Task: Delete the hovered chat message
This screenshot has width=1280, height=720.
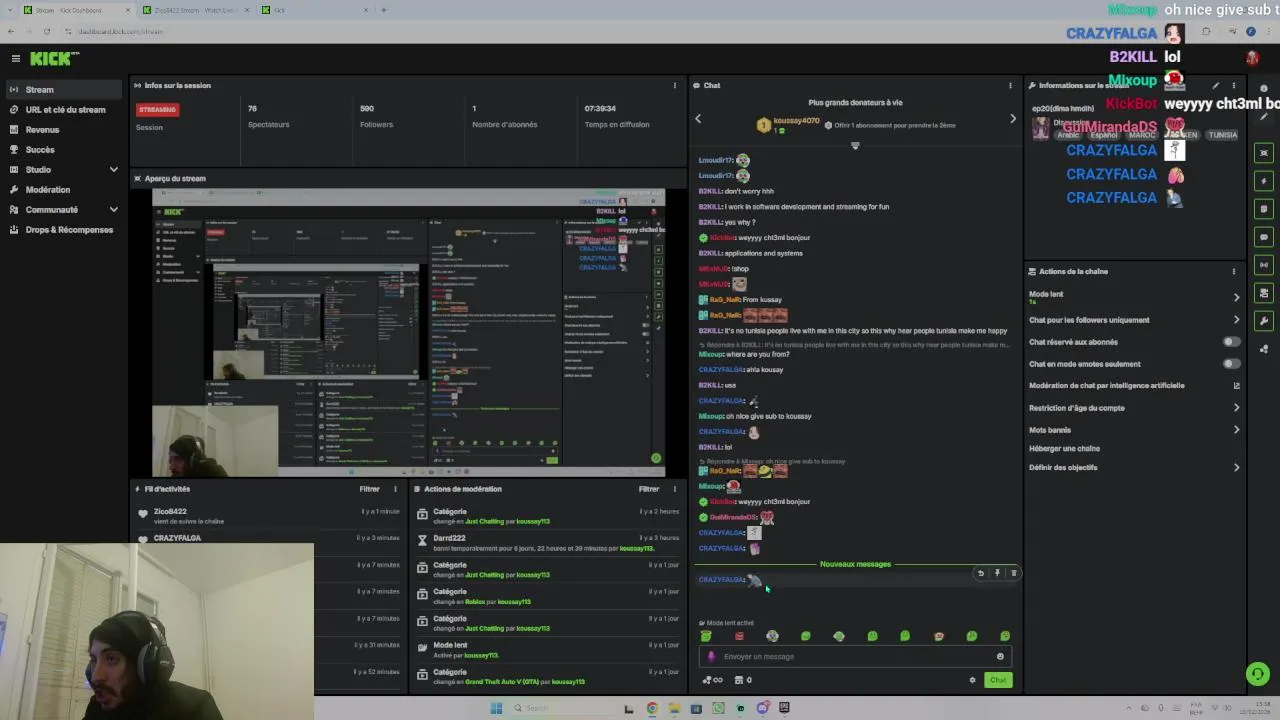Action: 1013,573
